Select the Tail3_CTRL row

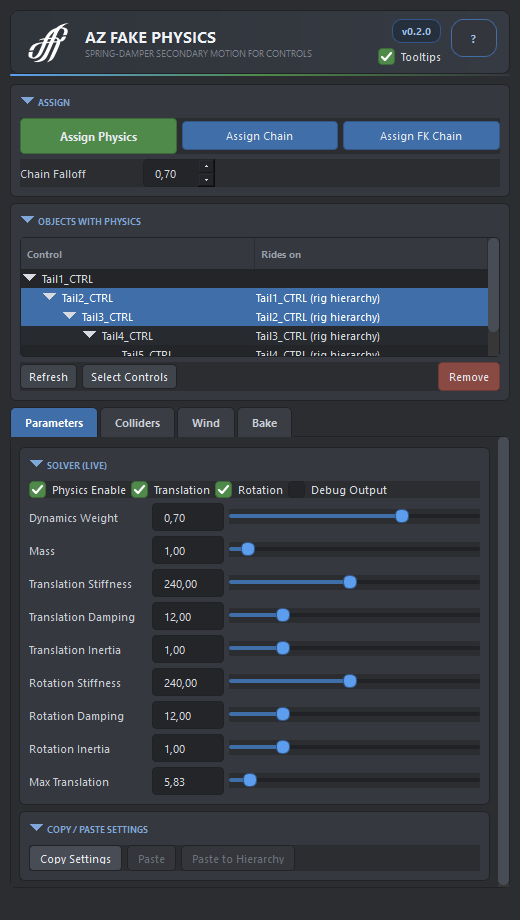(254, 317)
